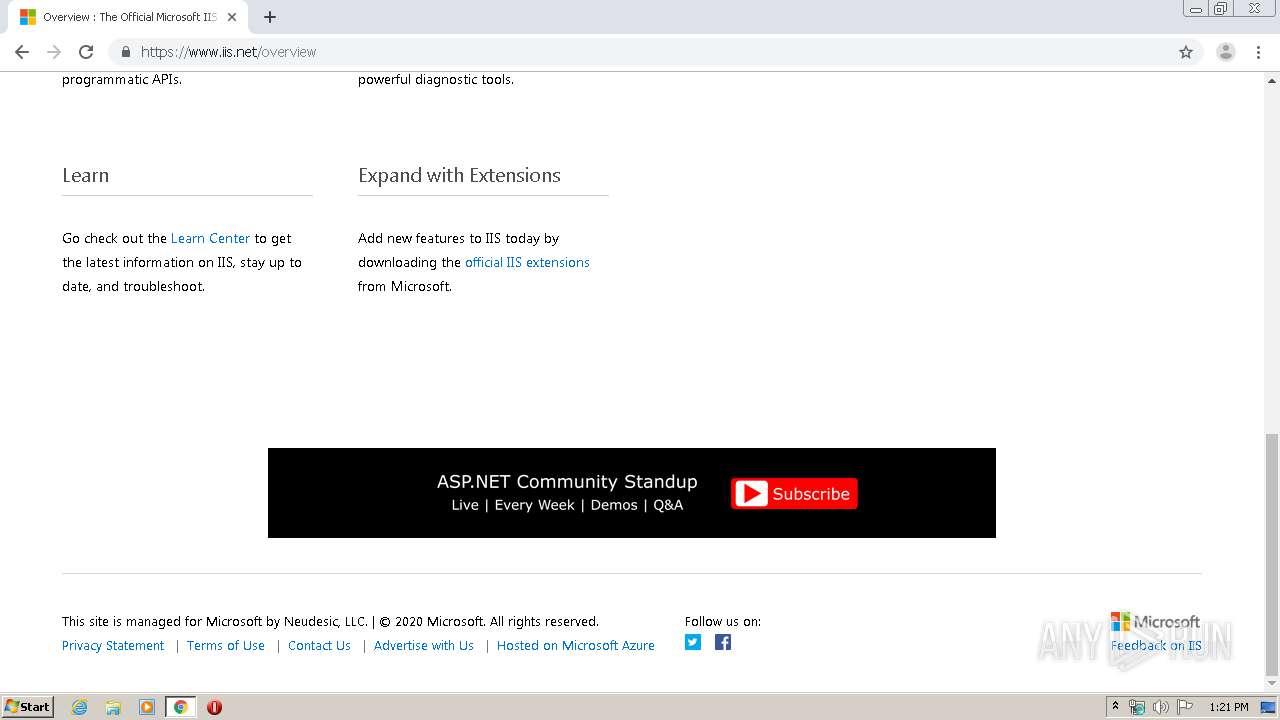The width and height of the screenshot is (1280, 720).
Task: Open ASP.NET Community Standup banner
Action: tap(632, 493)
